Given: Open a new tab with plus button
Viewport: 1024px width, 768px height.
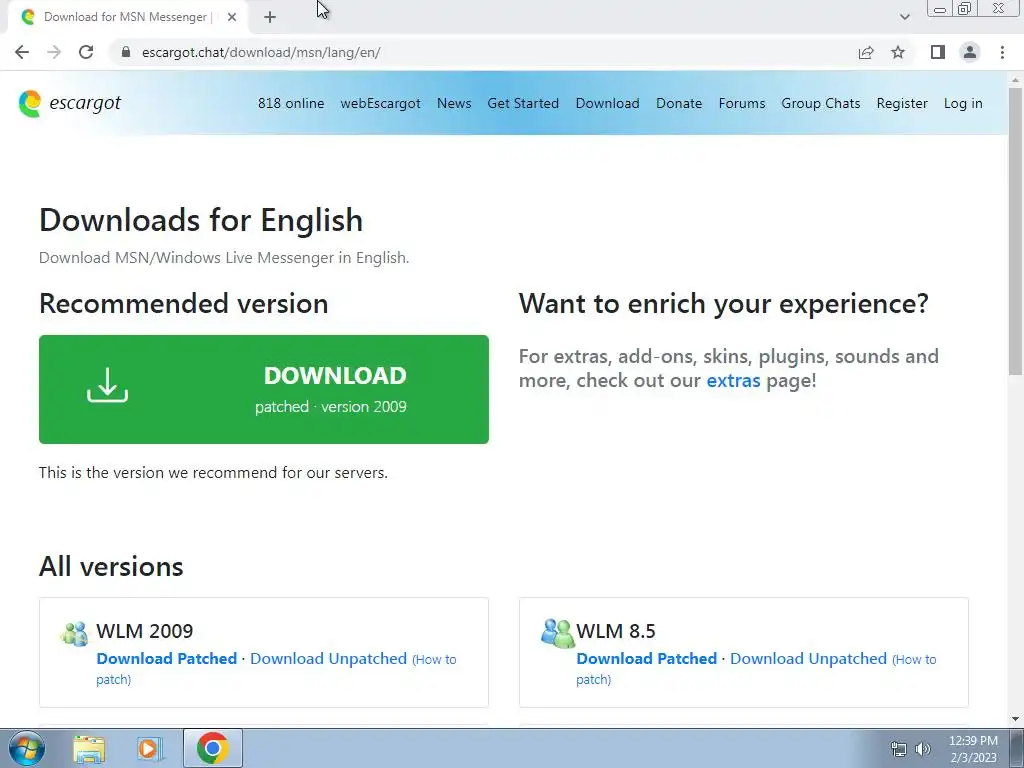Looking at the screenshot, I should (270, 17).
